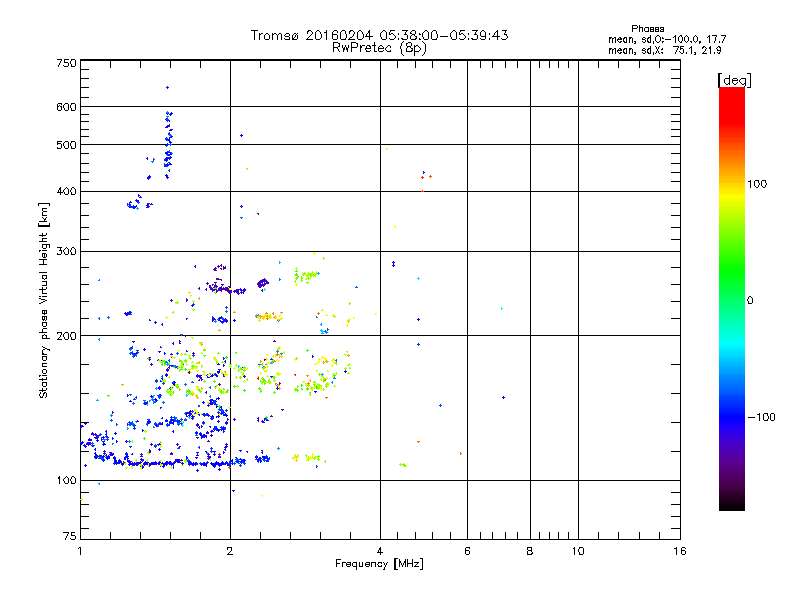Click the colorbar tick label '0'
The width and height of the screenshot is (800, 600).
pos(750,301)
